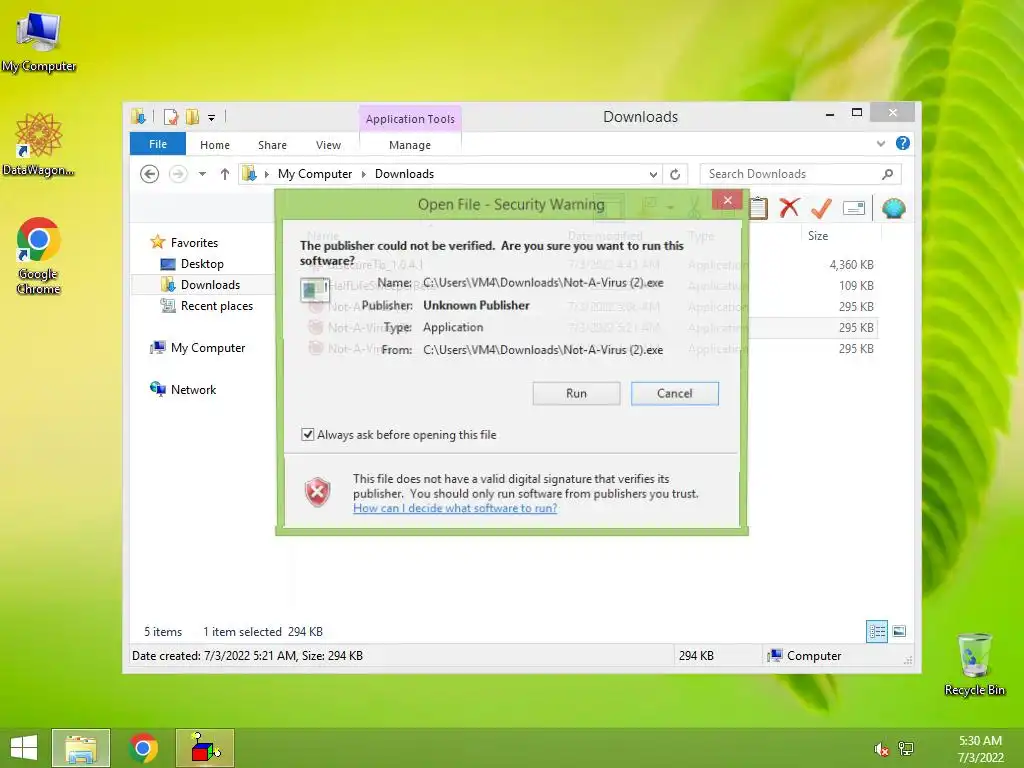The image size is (1024, 768).
Task: Click the application file icon in dialog
Action: tap(315, 289)
